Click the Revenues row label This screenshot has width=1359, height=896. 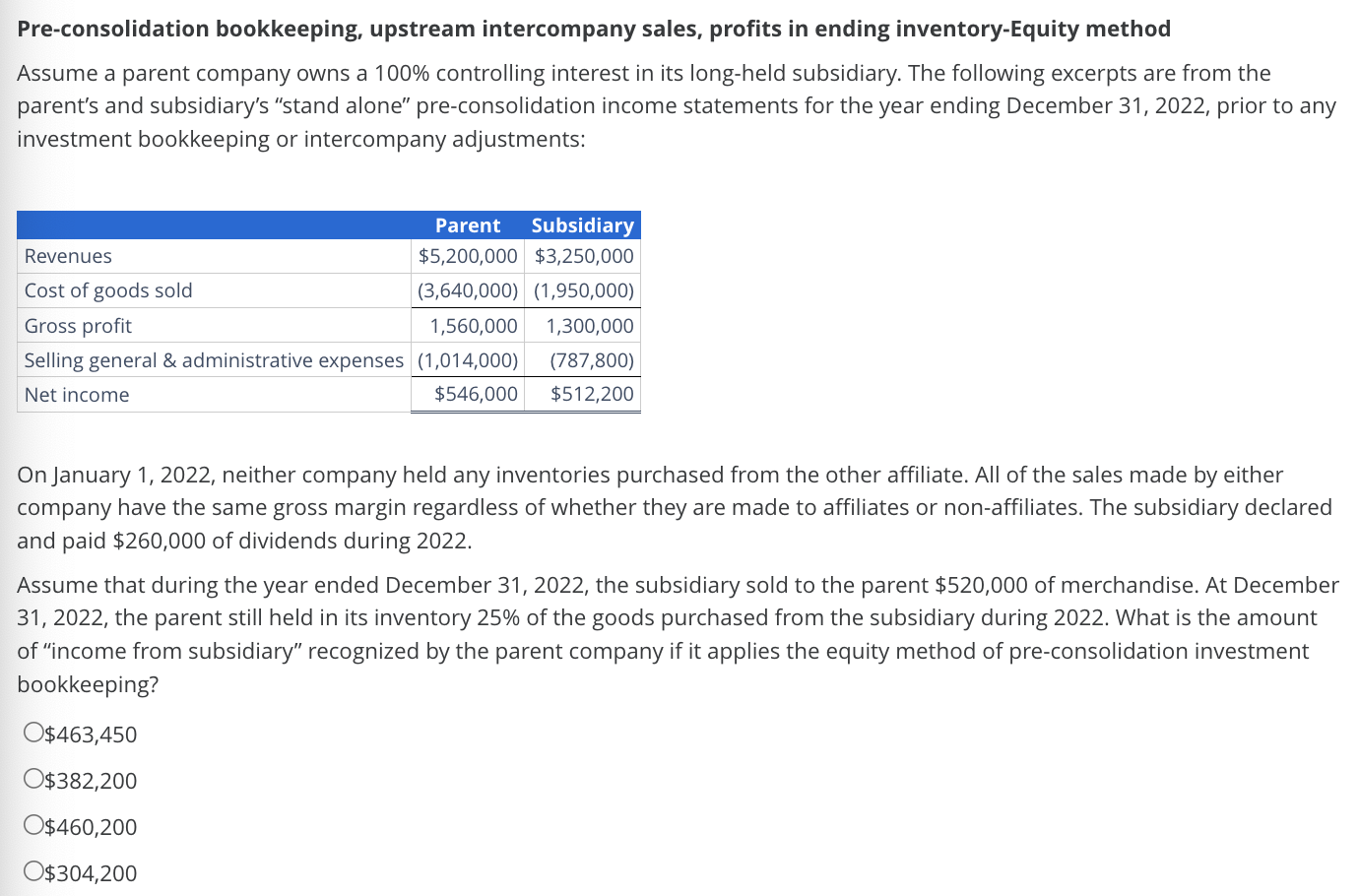[68, 256]
